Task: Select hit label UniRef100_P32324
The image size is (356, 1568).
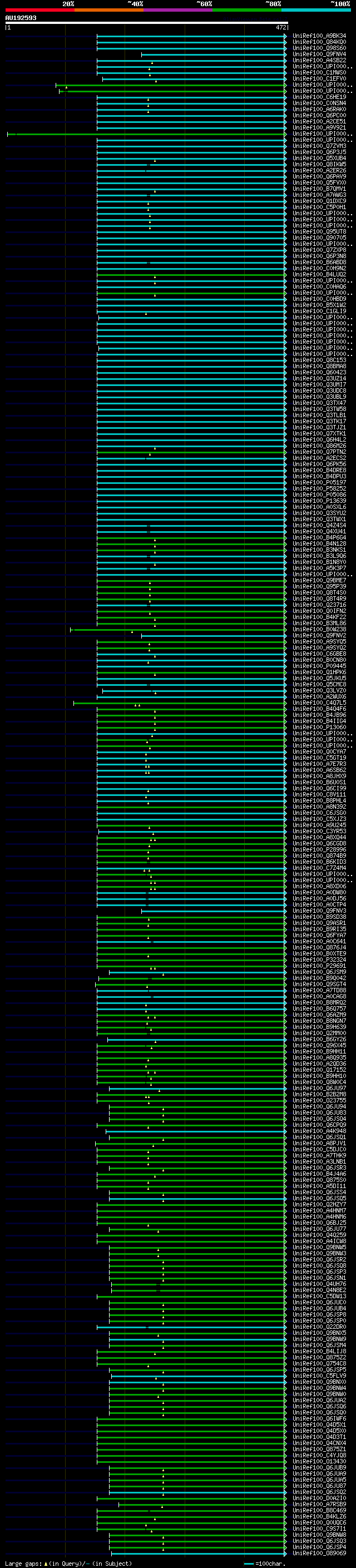Action: (319, 960)
